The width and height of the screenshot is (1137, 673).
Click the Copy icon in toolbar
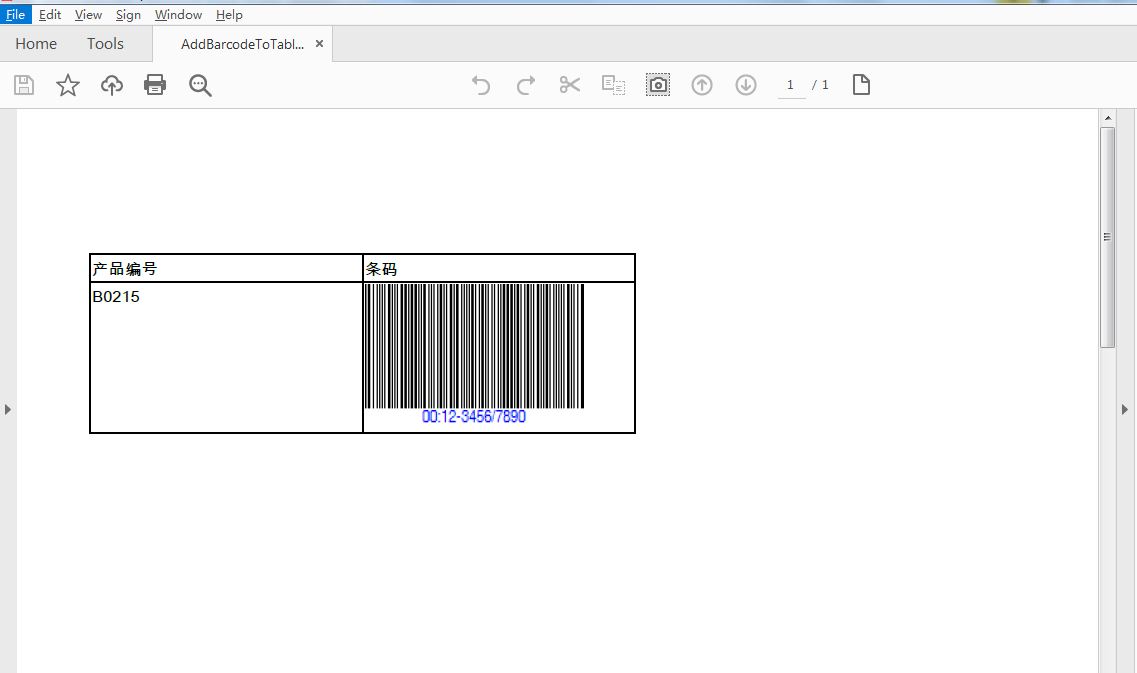pos(613,85)
